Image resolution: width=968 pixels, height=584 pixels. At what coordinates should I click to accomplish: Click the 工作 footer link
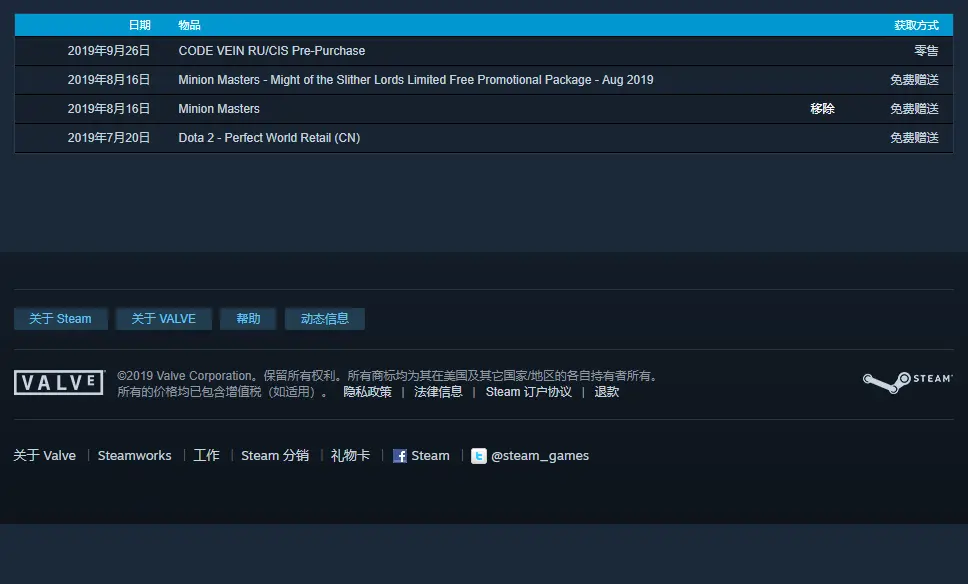(x=206, y=456)
